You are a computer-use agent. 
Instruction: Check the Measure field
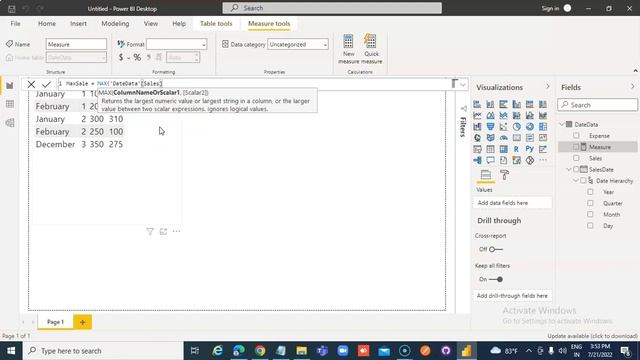point(576,147)
